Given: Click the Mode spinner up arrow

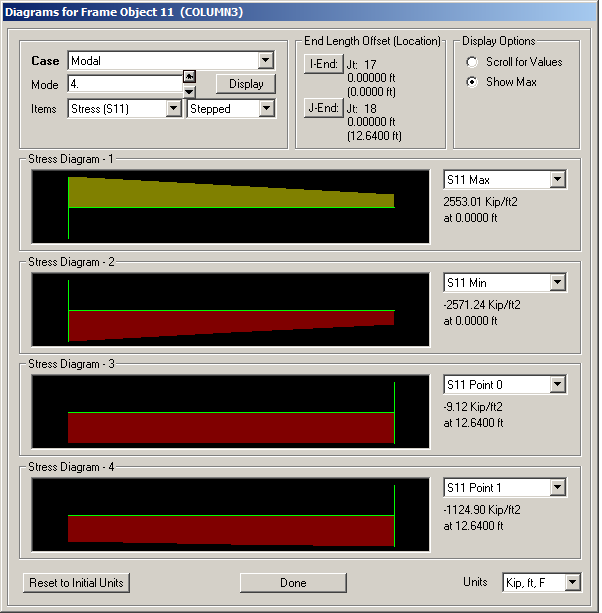Looking at the screenshot, I should 189,76.
